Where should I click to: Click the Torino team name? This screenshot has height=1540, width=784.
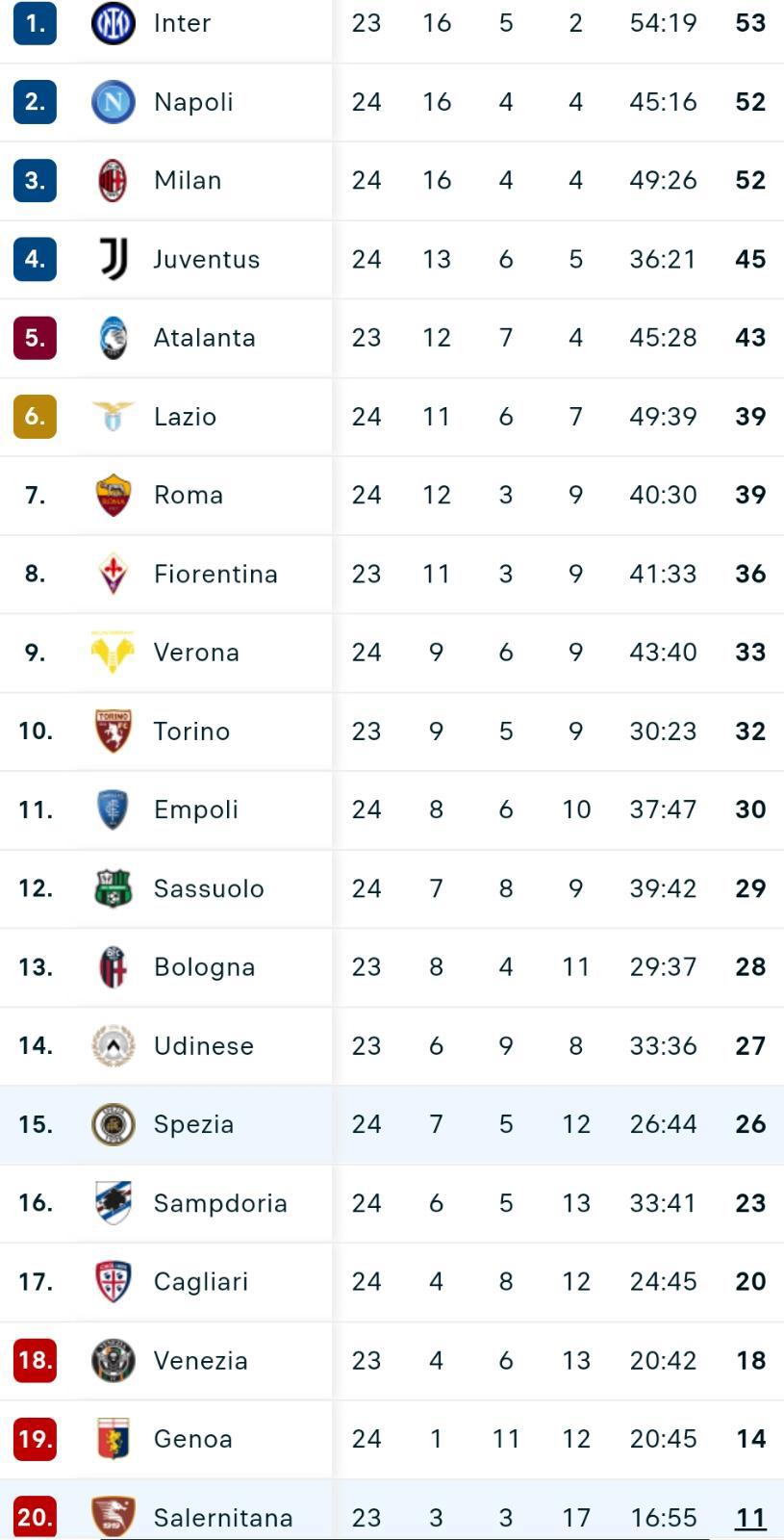(191, 731)
